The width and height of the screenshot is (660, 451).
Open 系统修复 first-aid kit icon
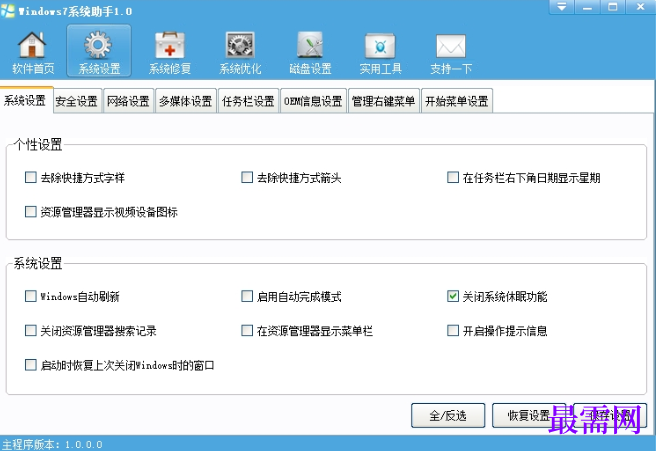[170, 45]
